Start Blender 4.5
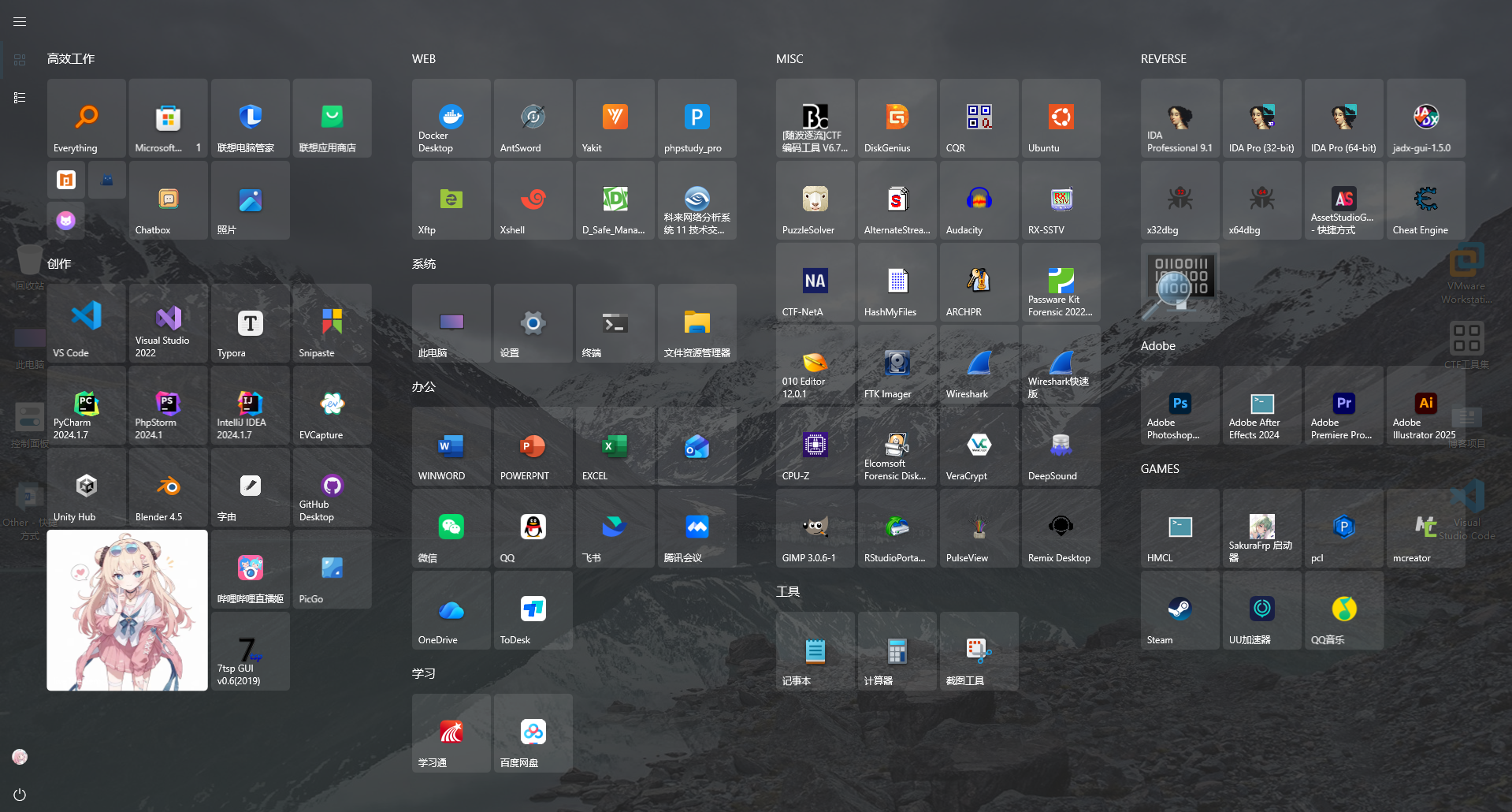Screen dimensions: 1512x812 click(x=168, y=487)
